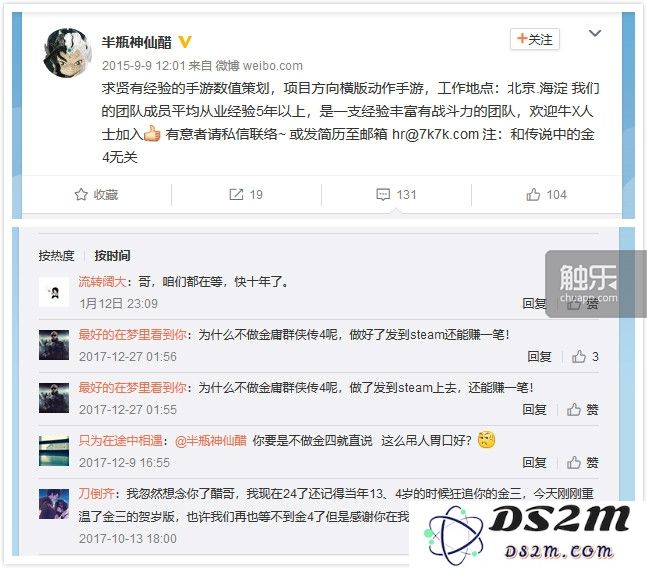This screenshot has width=647, height=569.
Task: Click the repost share icon showing 19
Action: (x=236, y=194)
